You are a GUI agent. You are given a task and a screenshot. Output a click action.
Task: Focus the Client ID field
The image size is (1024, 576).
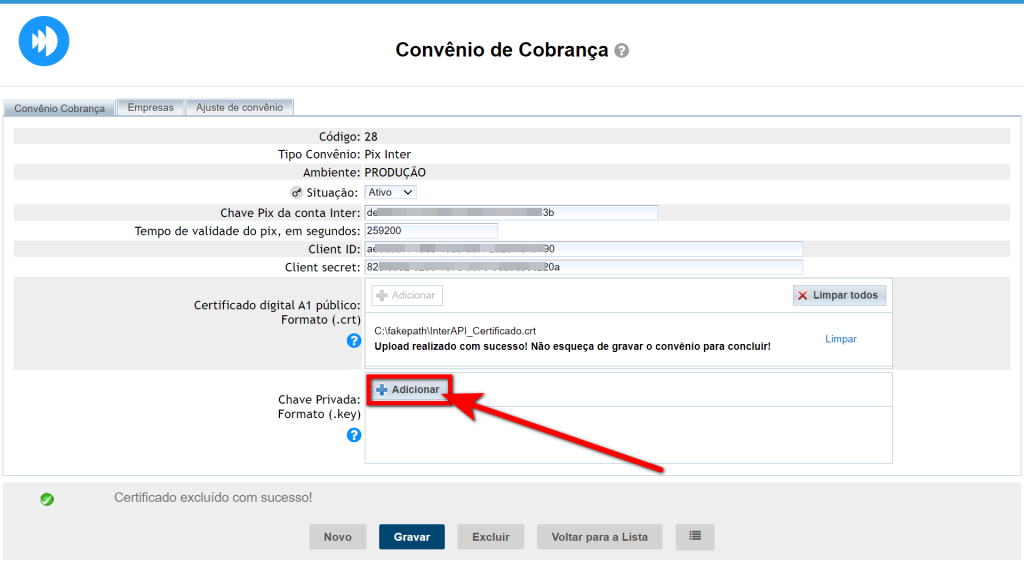click(x=583, y=249)
